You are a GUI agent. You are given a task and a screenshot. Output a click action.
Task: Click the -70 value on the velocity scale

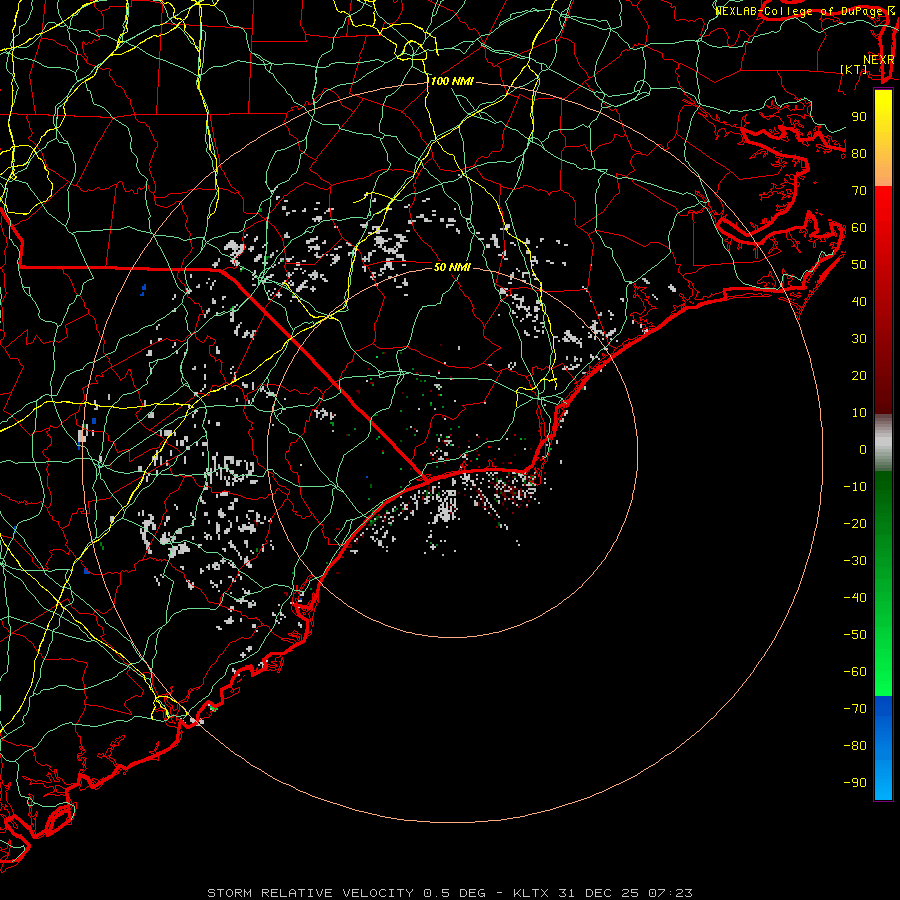click(856, 709)
